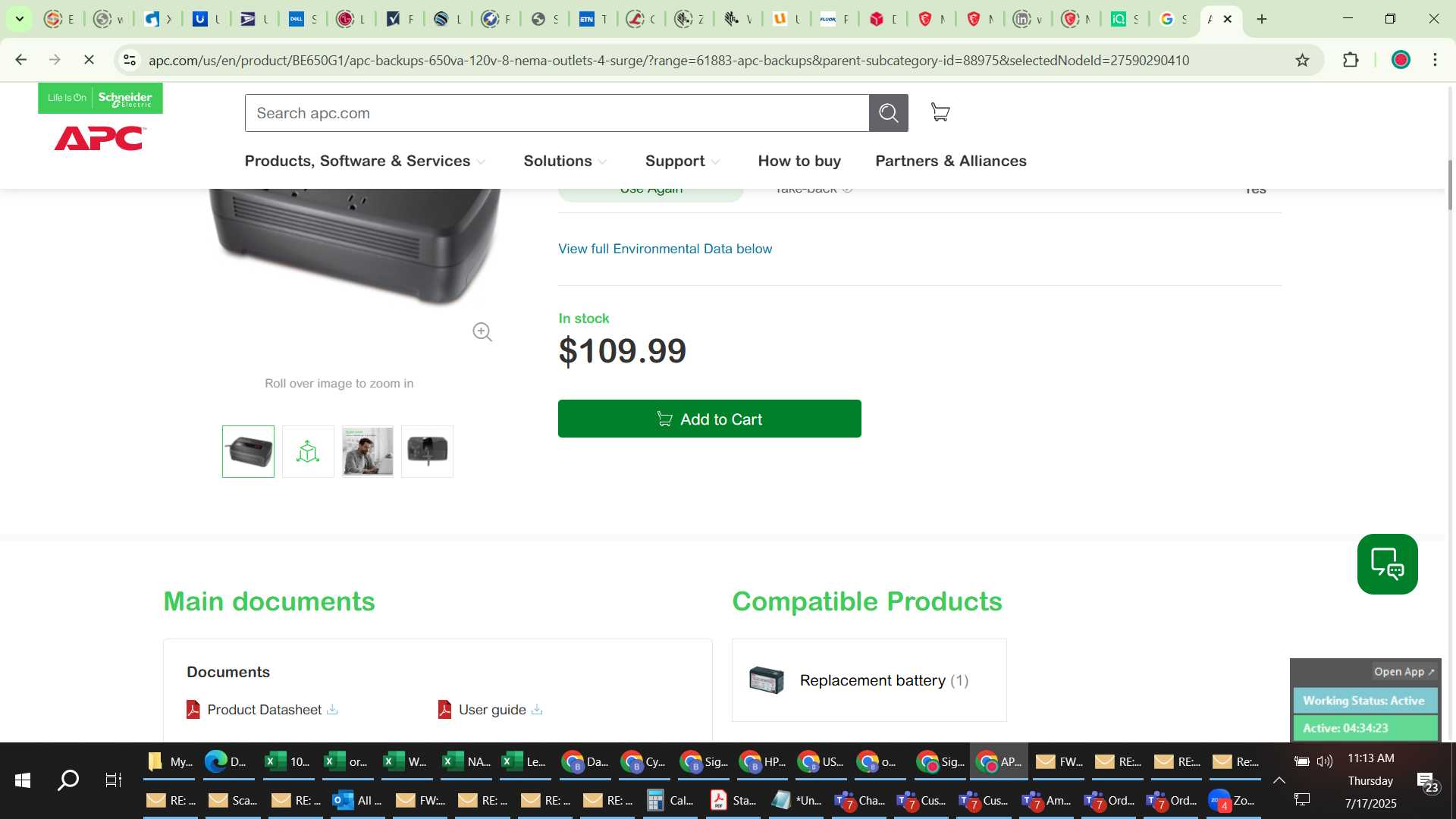Click Product Datasheet download icon
This screenshot has height=819, width=1456.
(332, 710)
